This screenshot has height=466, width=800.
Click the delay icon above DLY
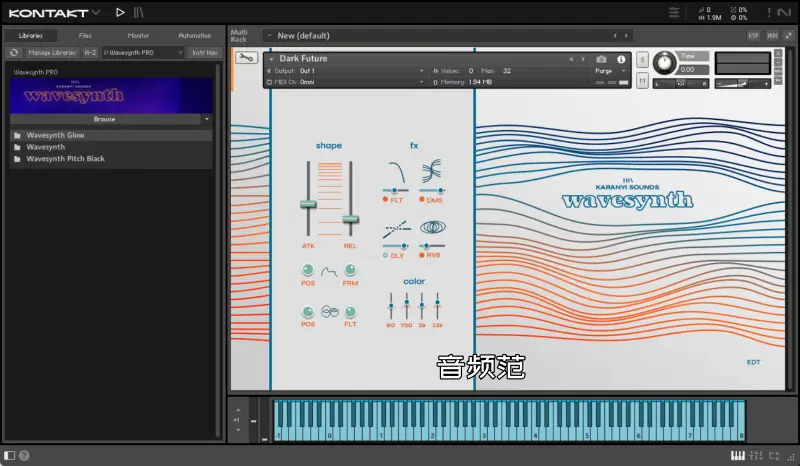tap(396, 229)
